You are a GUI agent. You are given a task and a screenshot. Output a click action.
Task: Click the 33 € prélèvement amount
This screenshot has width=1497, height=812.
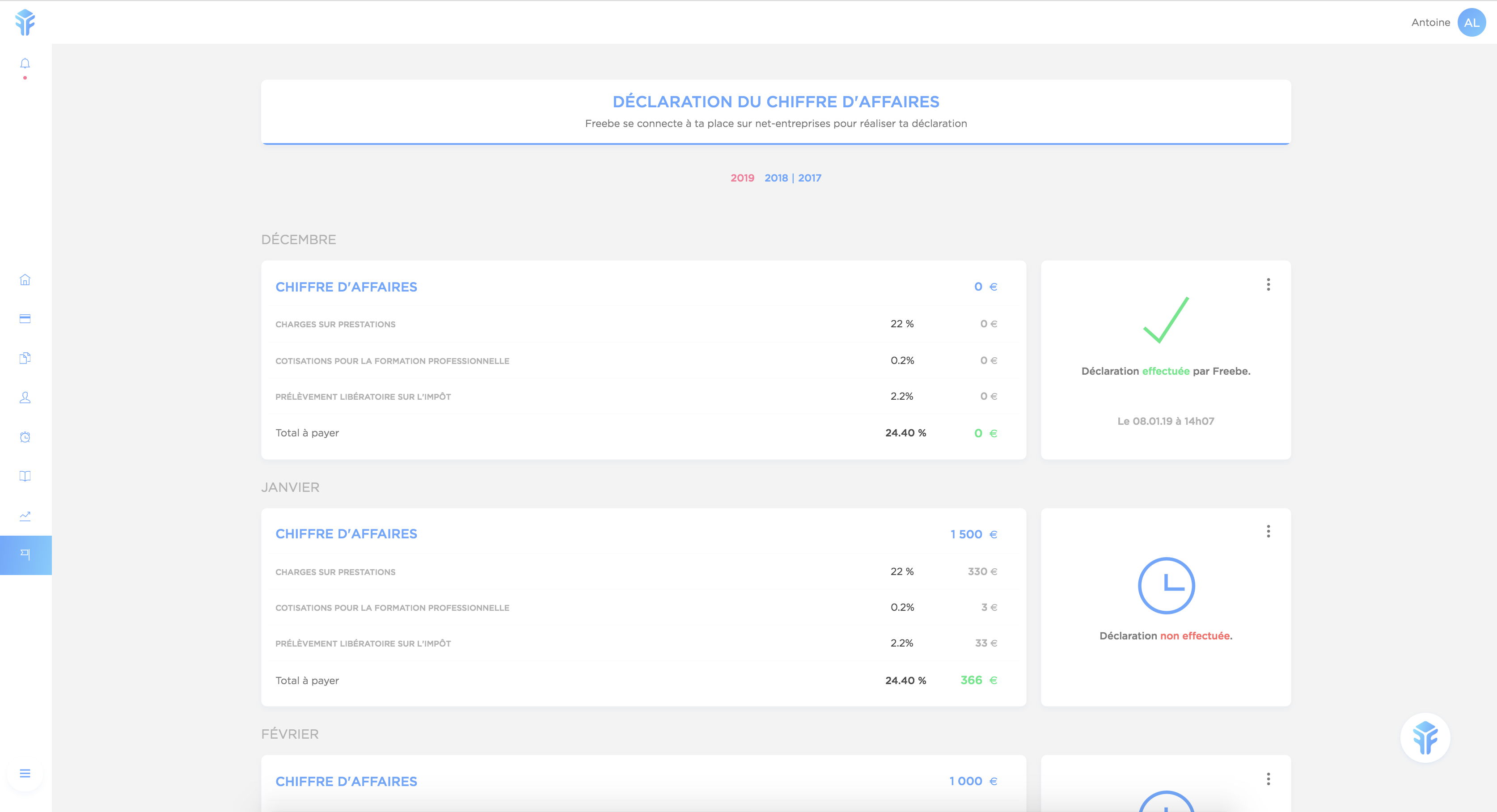(985, 643)
